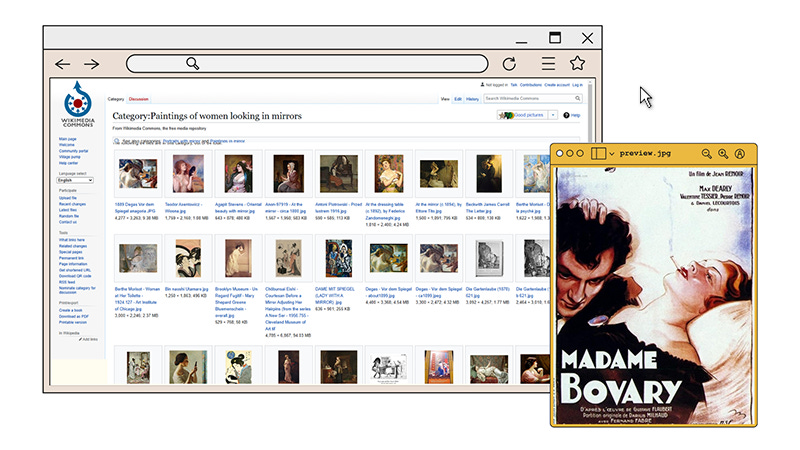Viewport: 800px width, 450px height.
Task: Click the browser page vertical scrollbar
Action: pos(591,111)
